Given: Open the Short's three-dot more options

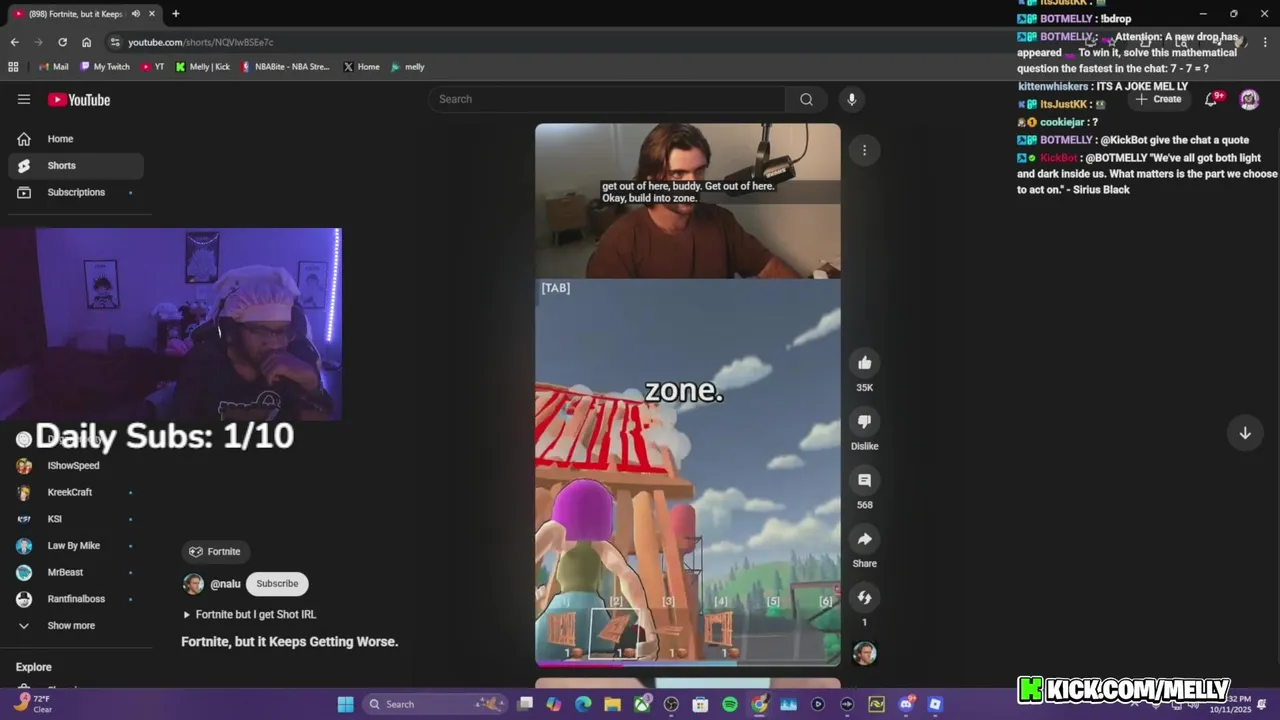Looking at the screenshot, I should (x=865, y=150).
